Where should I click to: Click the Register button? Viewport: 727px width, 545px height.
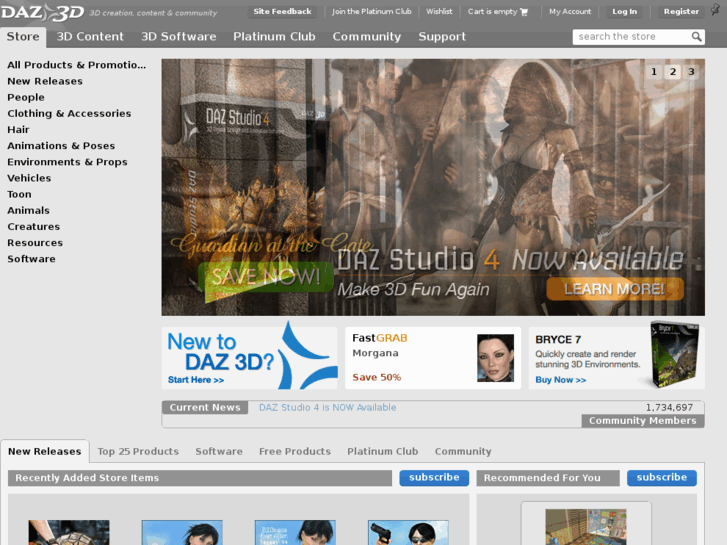click(681, 12)
